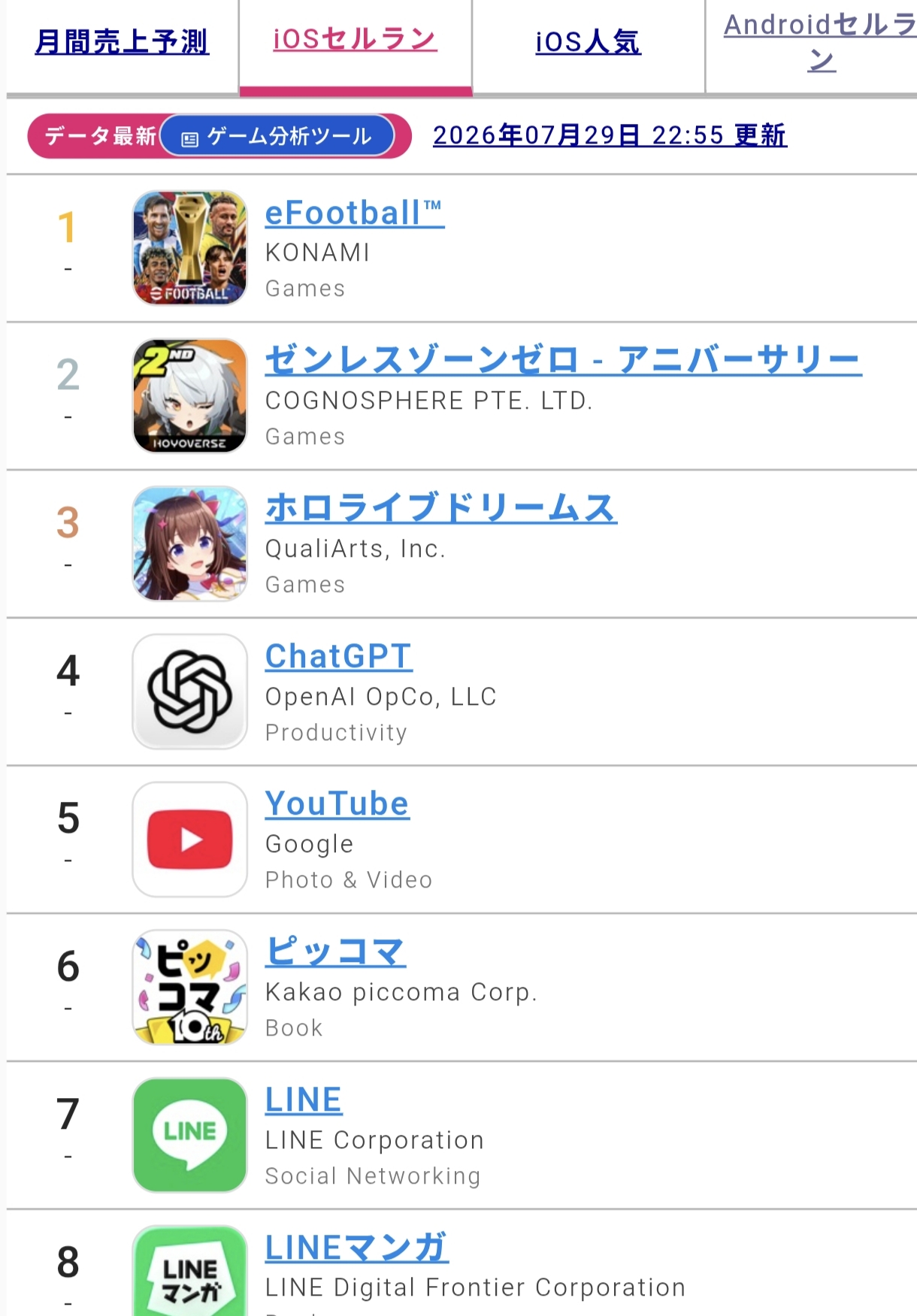Tap the Zenless Zone Zero app icon
Image resolution: width=917 pixels, height=1316 pixels.
189,395
